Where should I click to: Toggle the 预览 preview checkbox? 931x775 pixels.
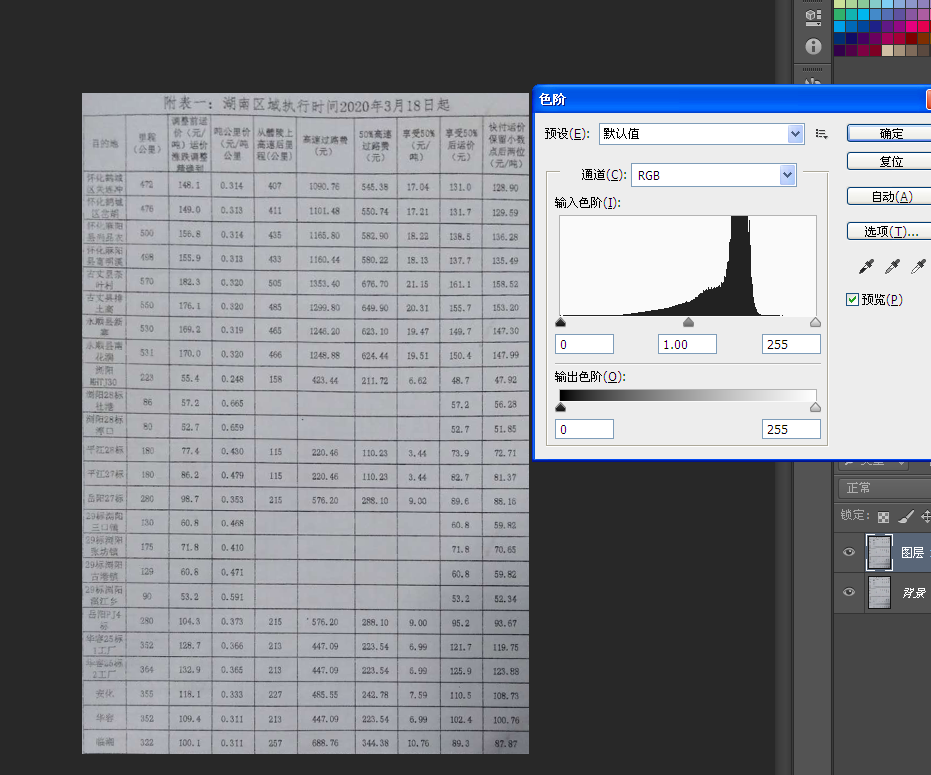pos(852,299)
